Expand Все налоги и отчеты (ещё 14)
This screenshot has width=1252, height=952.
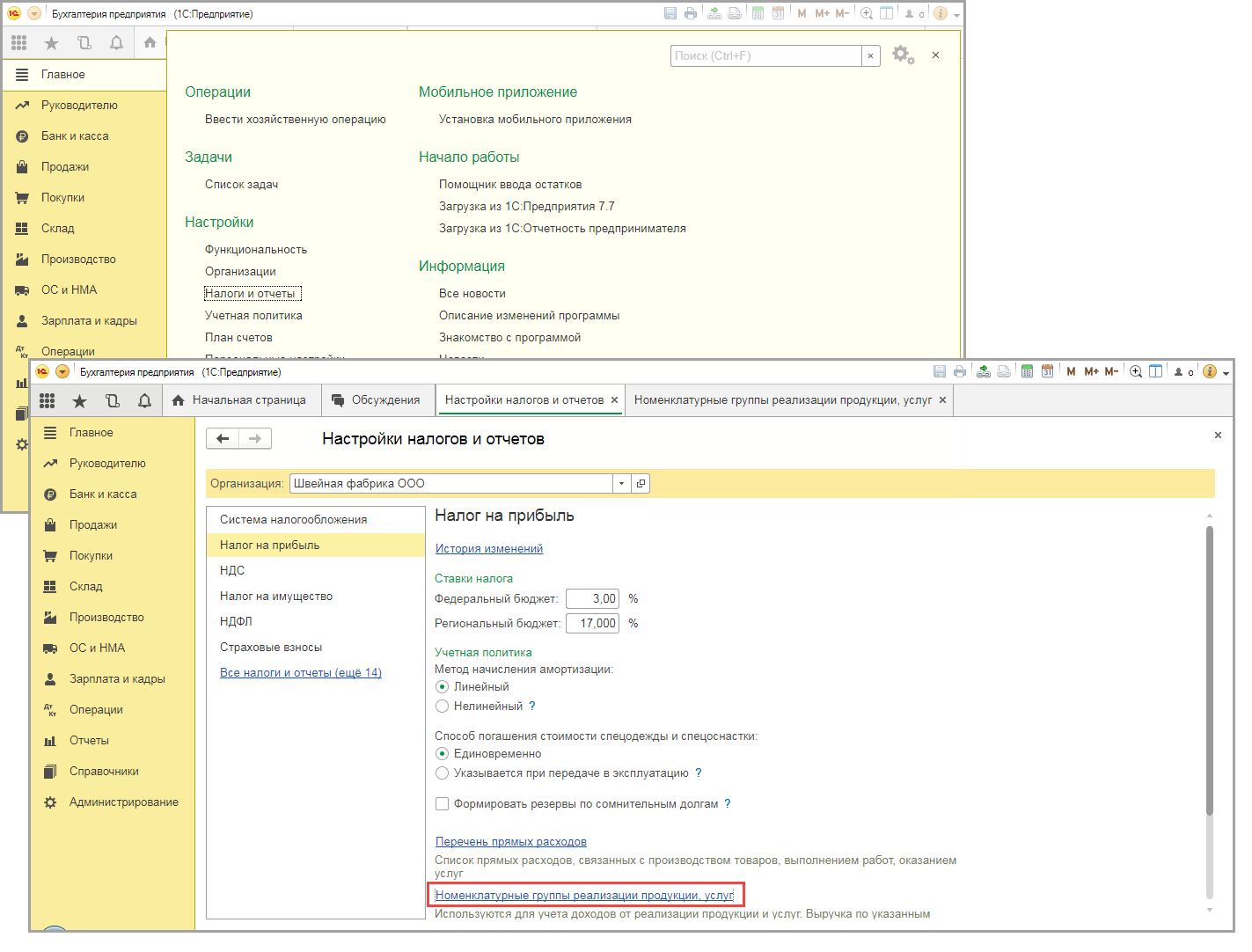[x=300, y=673]
